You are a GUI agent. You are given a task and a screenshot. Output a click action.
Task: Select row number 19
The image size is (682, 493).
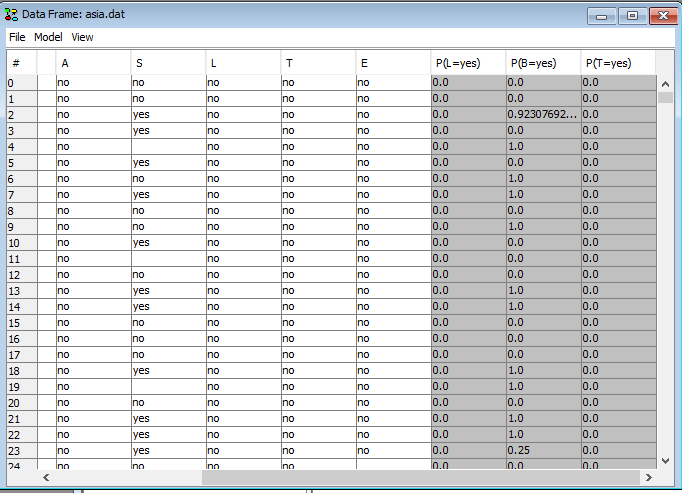coord(22,387)
